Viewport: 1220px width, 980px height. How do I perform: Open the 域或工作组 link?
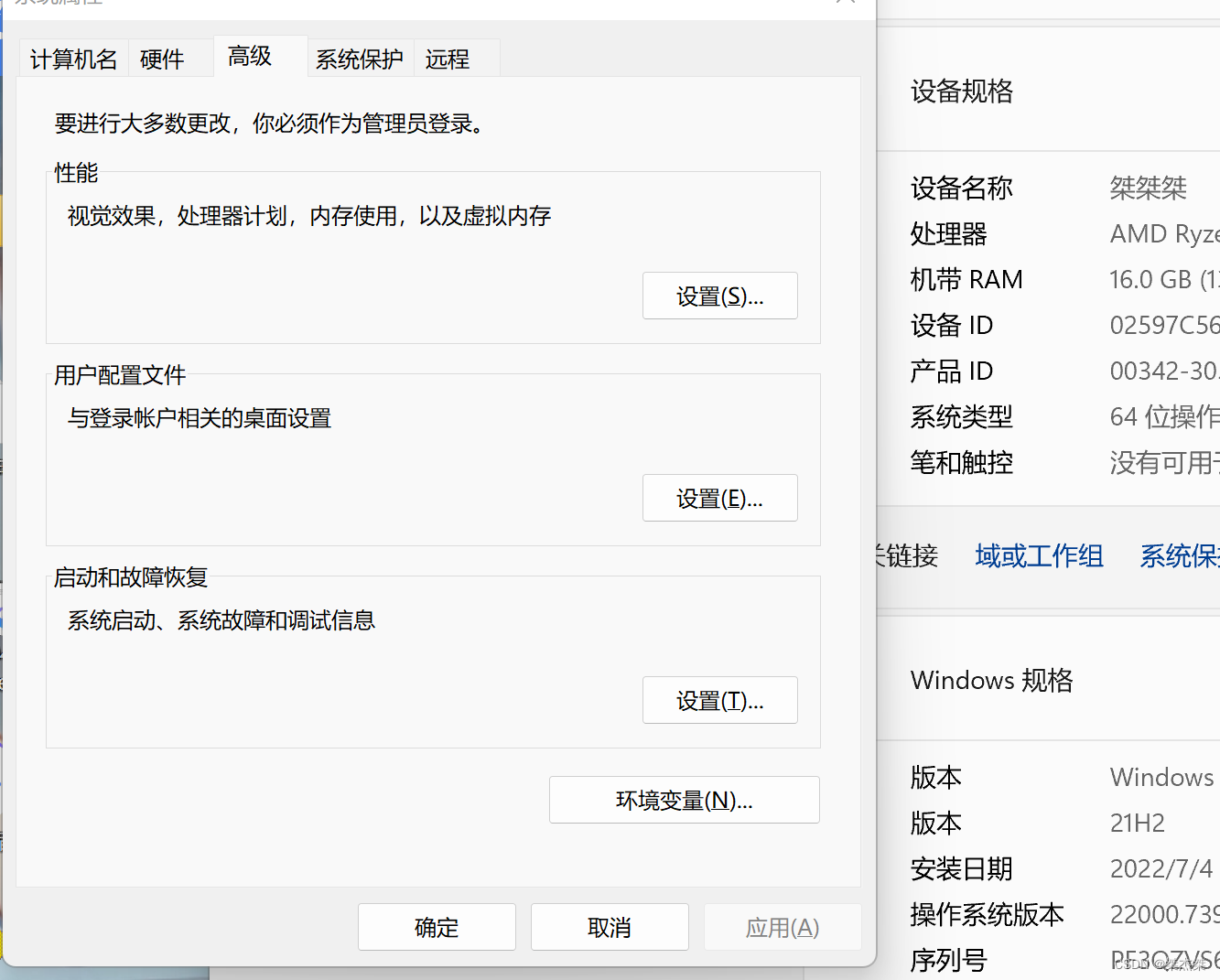click(x=1039, y=555)
